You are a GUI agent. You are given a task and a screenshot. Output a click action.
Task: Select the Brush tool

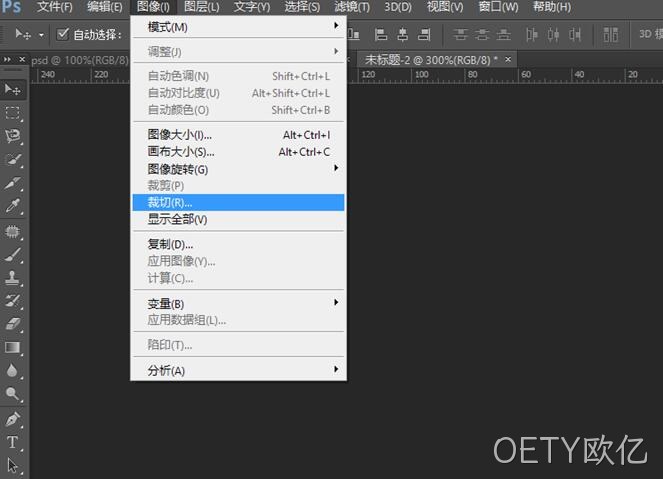click(x=12, y=255)
